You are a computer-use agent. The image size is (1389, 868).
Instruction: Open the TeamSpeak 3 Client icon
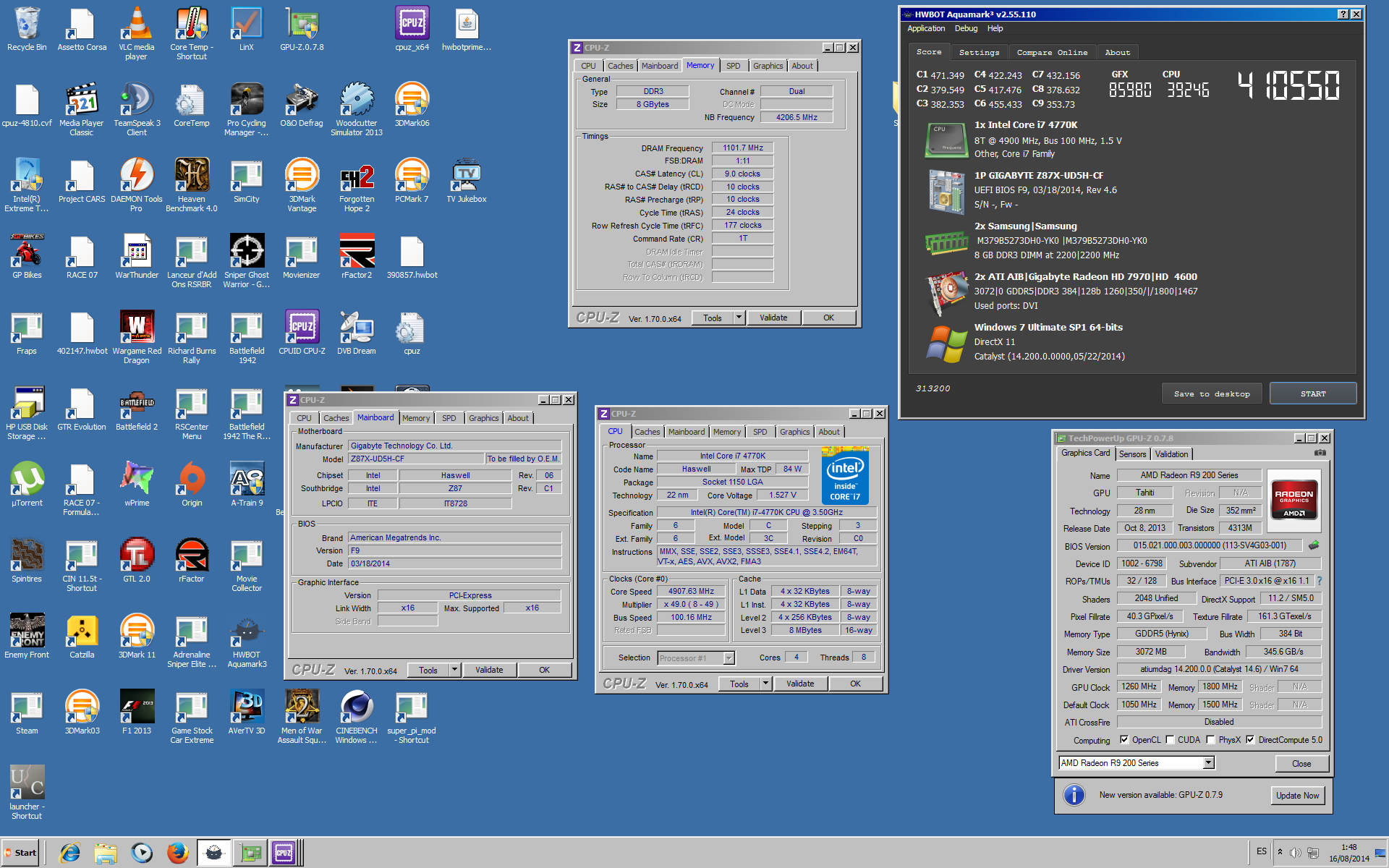[137, 109]
